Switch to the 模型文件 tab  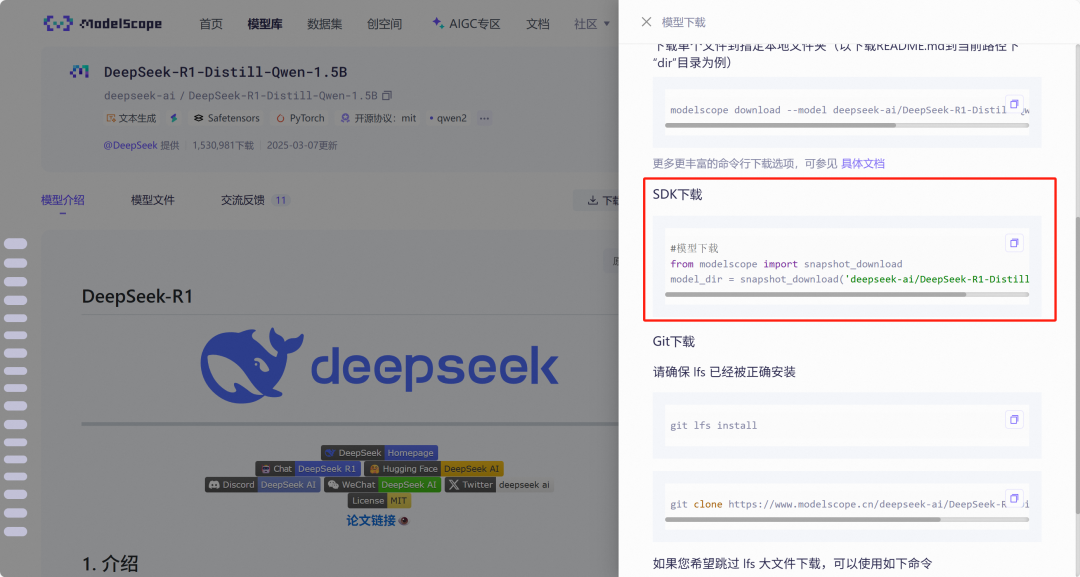point(153,200)
